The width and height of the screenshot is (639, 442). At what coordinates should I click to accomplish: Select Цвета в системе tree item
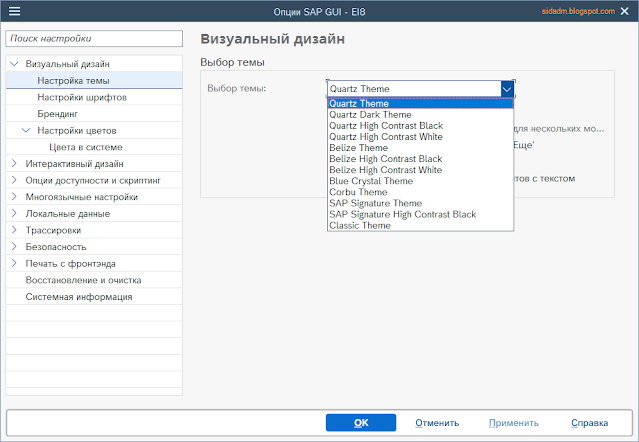pos(94,147)
